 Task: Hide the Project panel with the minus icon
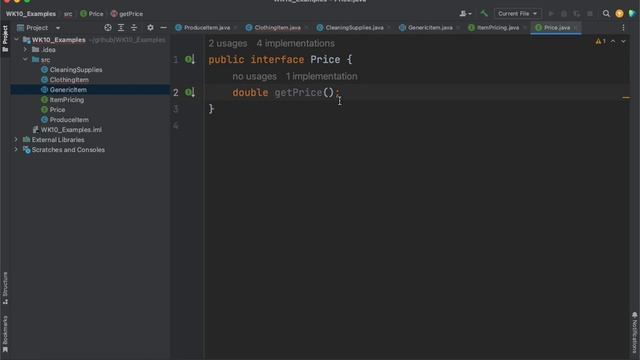163,28
